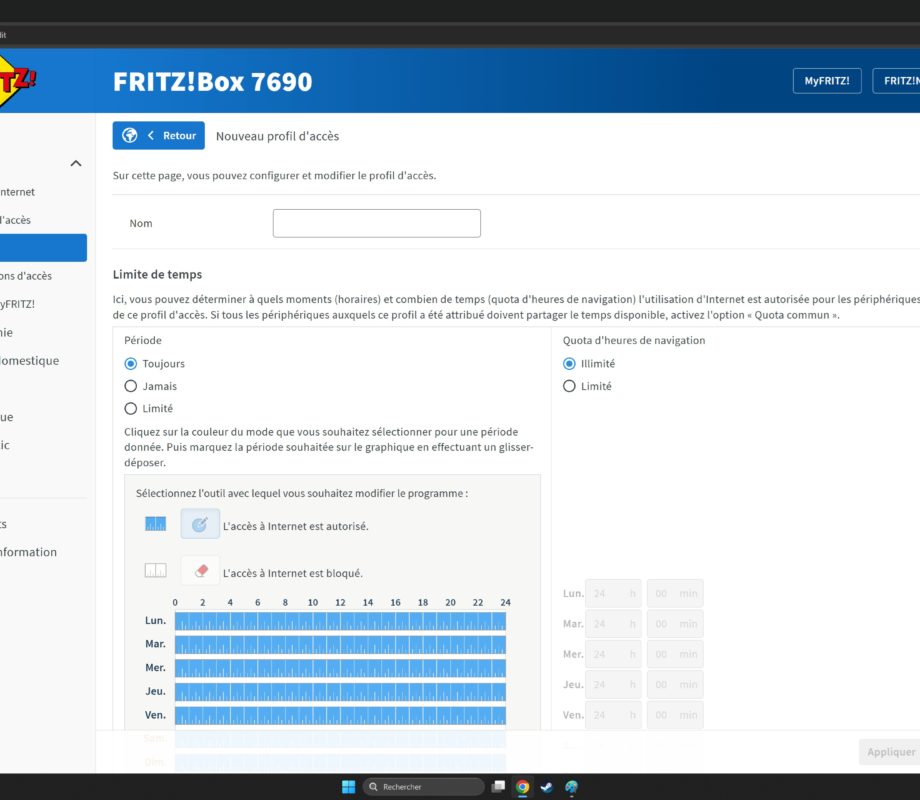This screenshot has width=920, height=800.
Task: Select the pencil tool for authorized Internet access
Action: click(x=200, y=524)
